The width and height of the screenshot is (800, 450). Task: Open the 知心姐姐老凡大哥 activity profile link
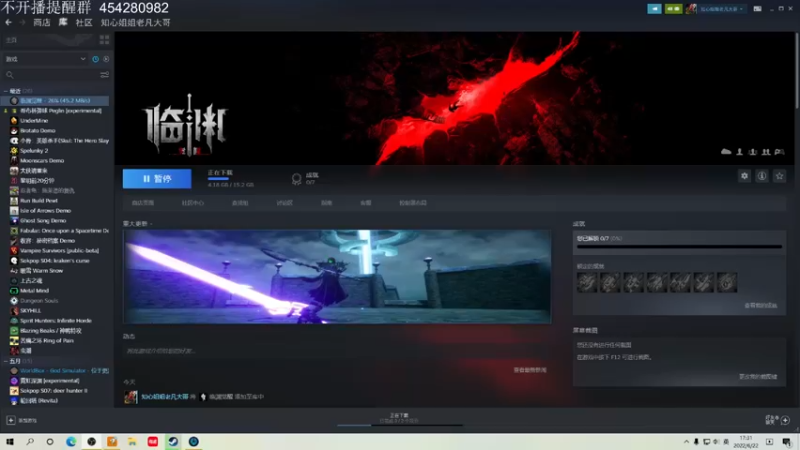(164, 396)
